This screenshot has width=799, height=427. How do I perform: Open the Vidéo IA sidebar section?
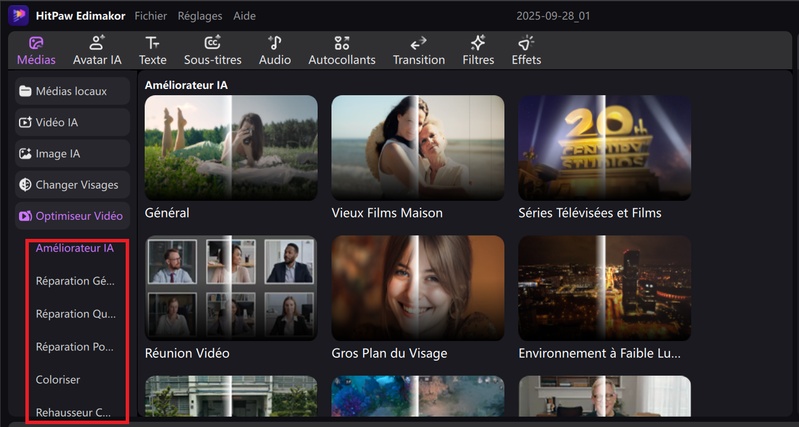point(72,123)
